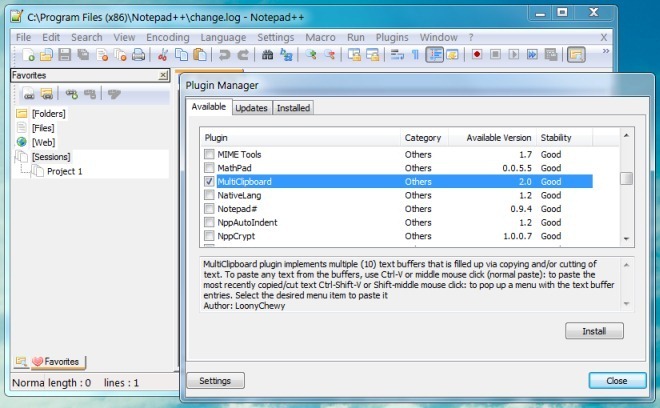This screenshot has height=408, width=660.
Task: Click the Stop macro recording icon
Action: click(495, 55)
